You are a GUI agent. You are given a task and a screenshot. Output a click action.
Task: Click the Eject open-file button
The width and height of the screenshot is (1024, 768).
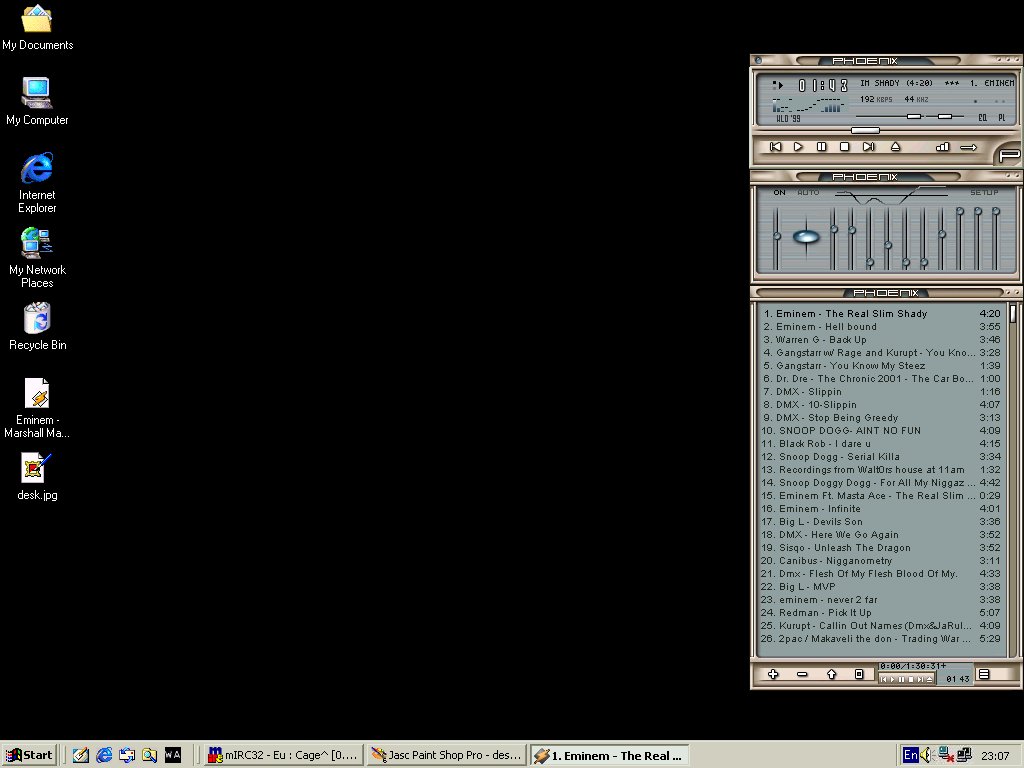coord(895,147)
